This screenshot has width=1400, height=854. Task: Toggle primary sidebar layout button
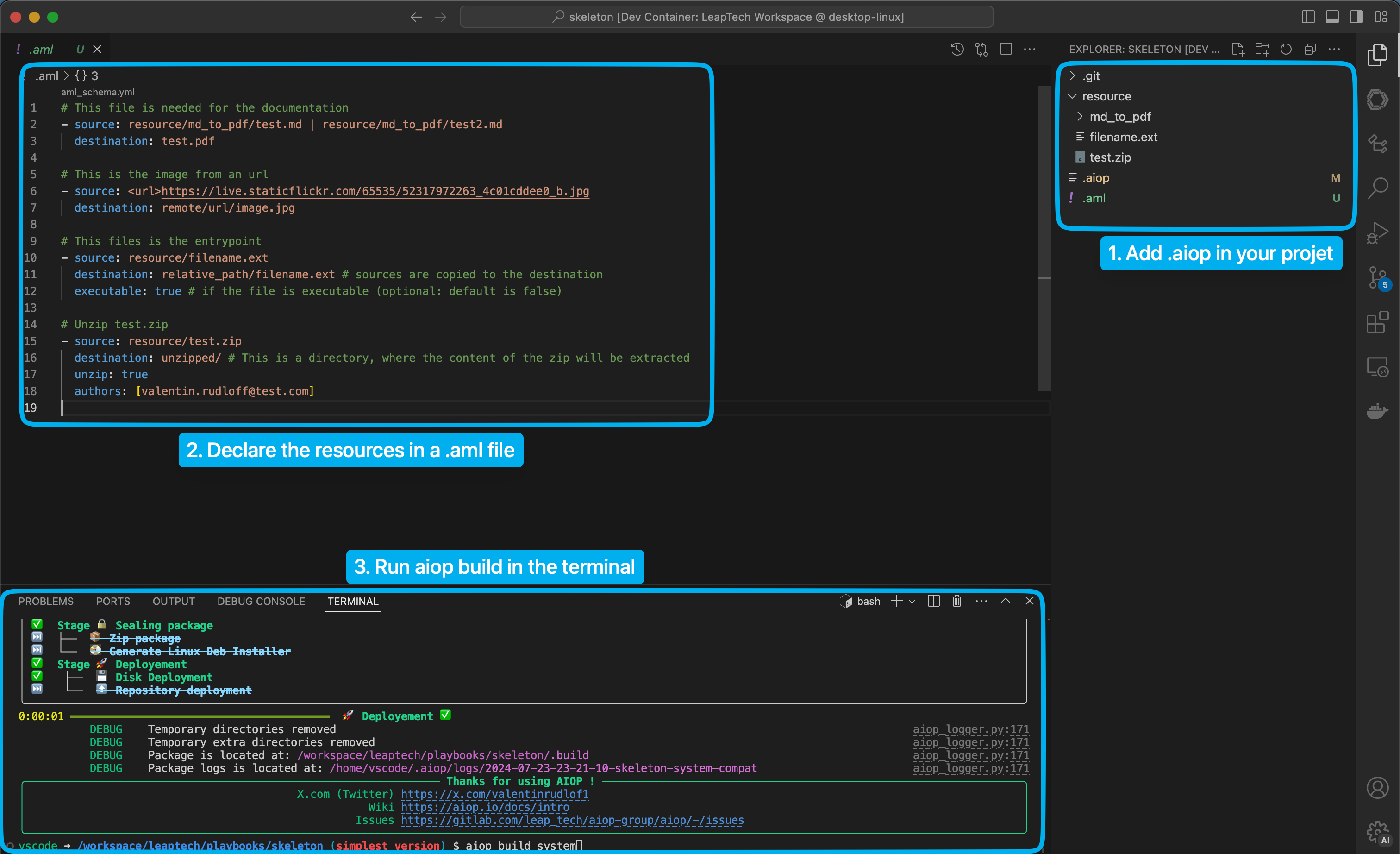click(1307, 17)
